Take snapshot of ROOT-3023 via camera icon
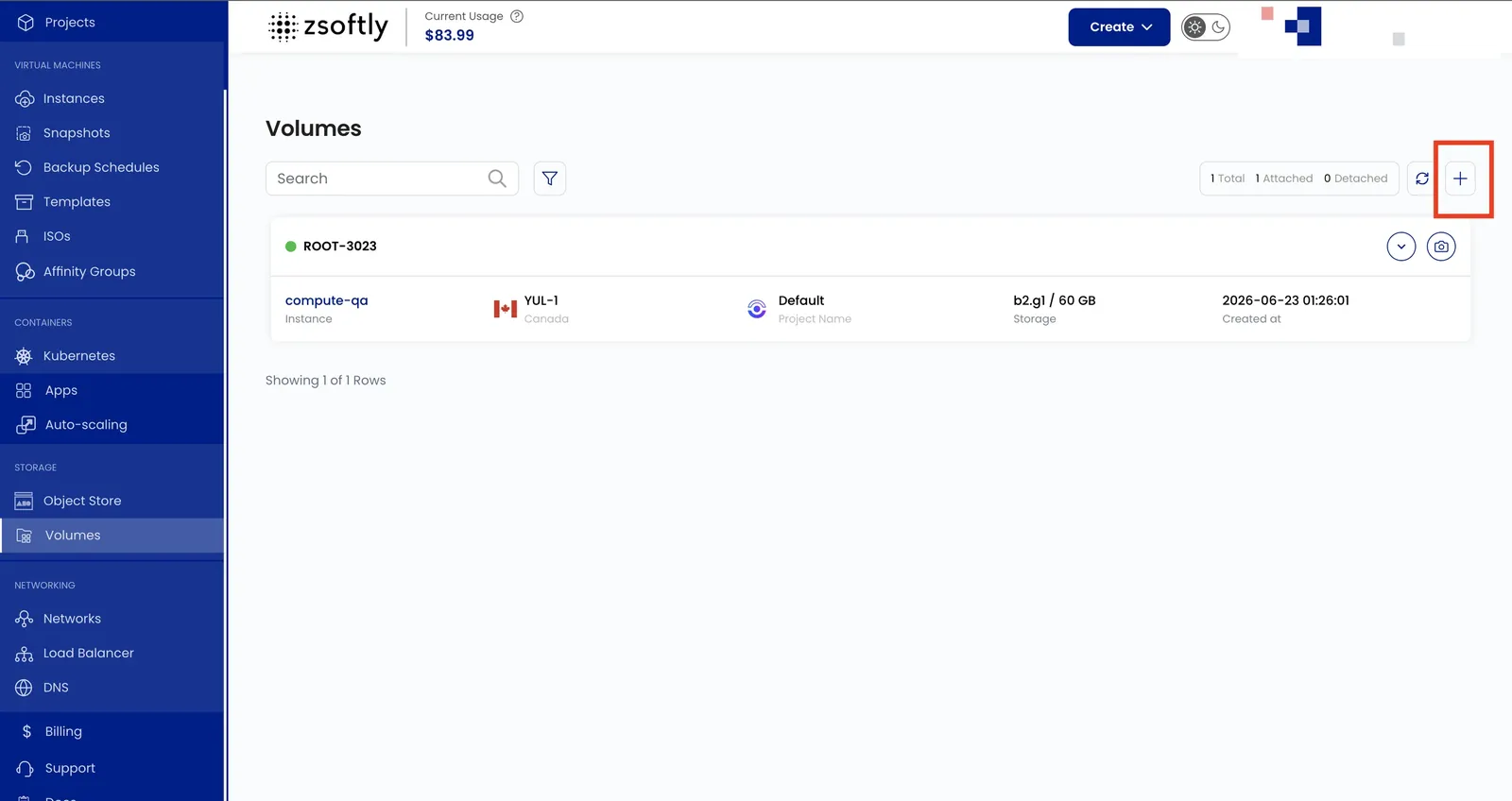Screen dimensions: 1512x801 tap(1441, 247)
